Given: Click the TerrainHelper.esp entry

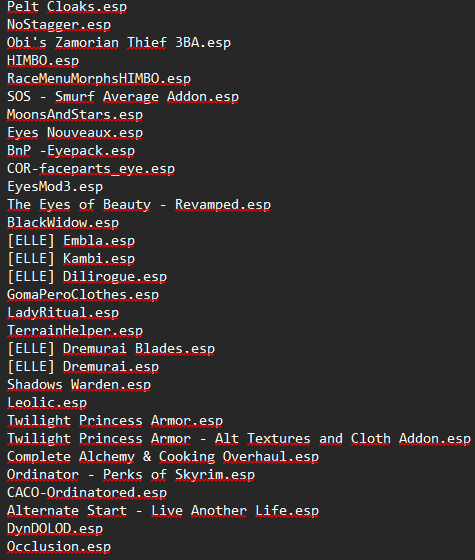Looking at the screenshot, I should click(x=75, y=331).
